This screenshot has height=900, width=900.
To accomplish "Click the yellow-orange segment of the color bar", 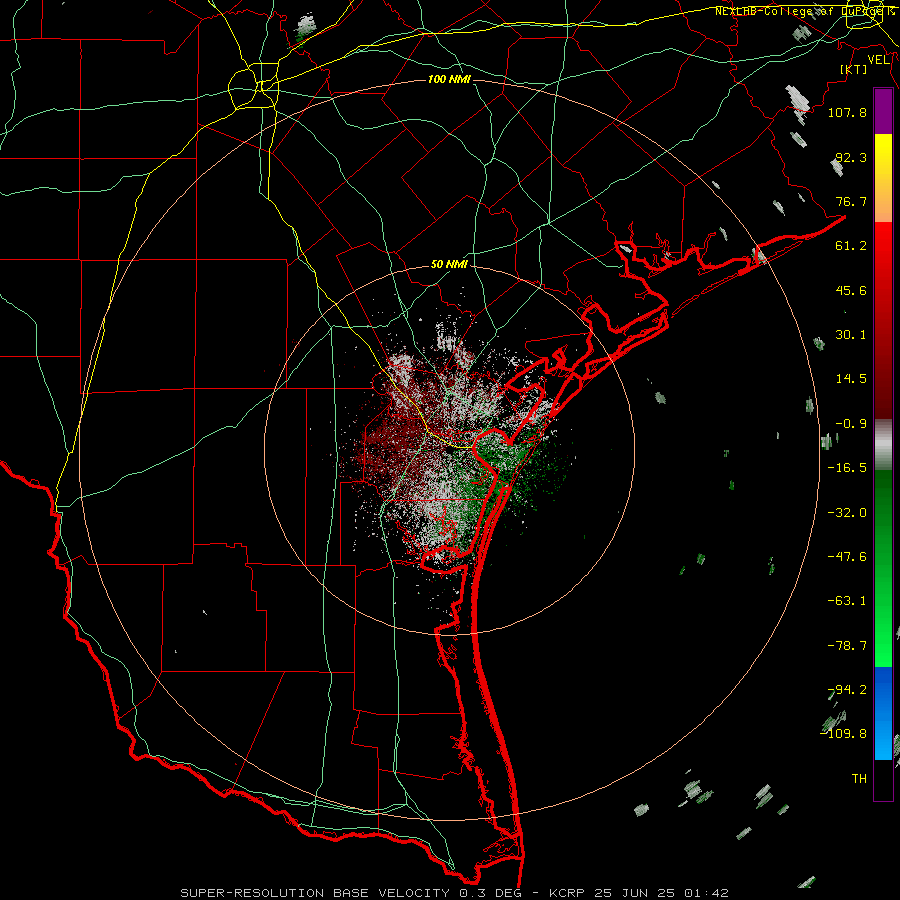I will (x=883, y=178).
